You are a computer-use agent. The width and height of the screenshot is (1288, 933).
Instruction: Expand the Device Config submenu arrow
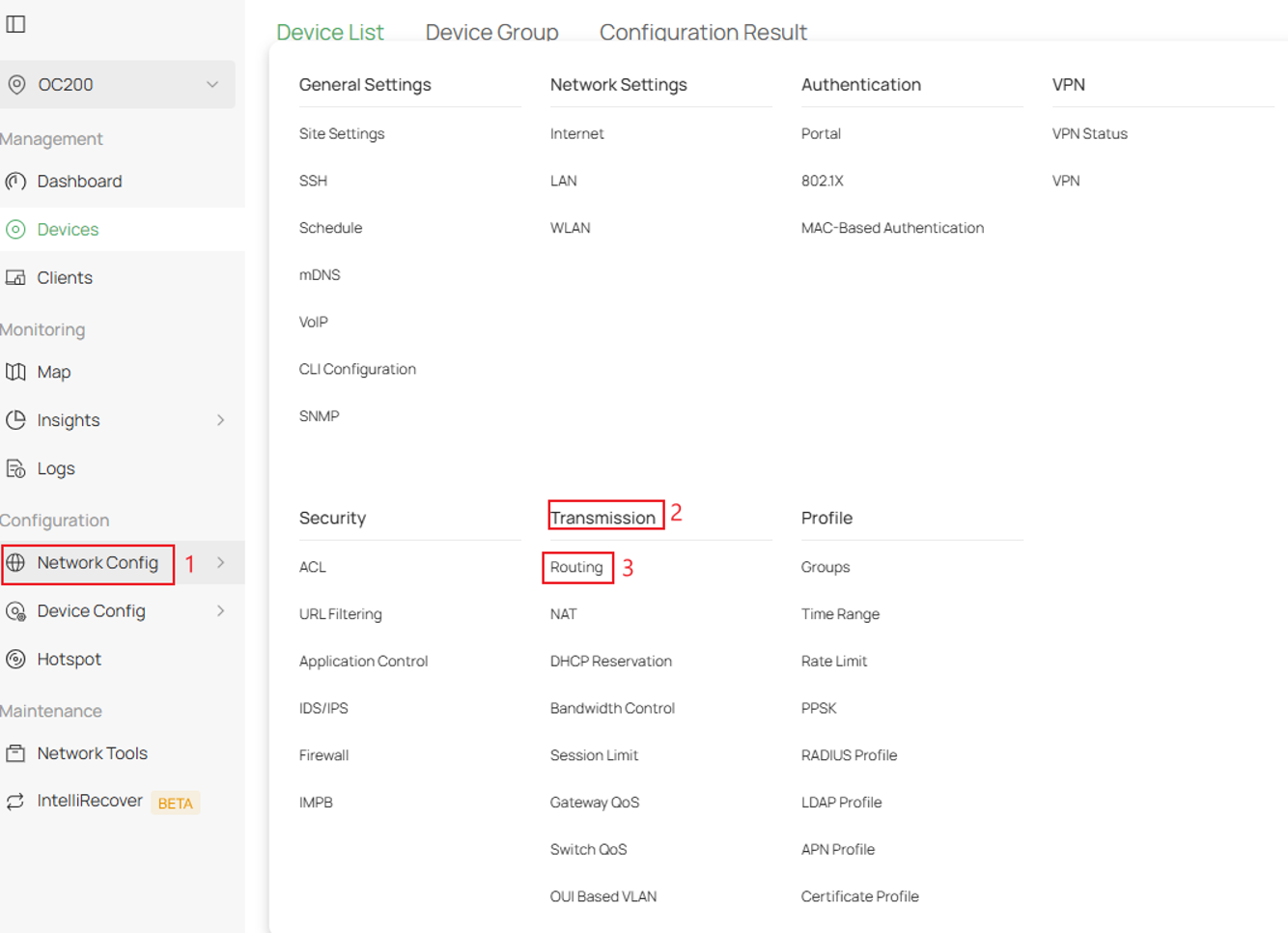[221, 611]
